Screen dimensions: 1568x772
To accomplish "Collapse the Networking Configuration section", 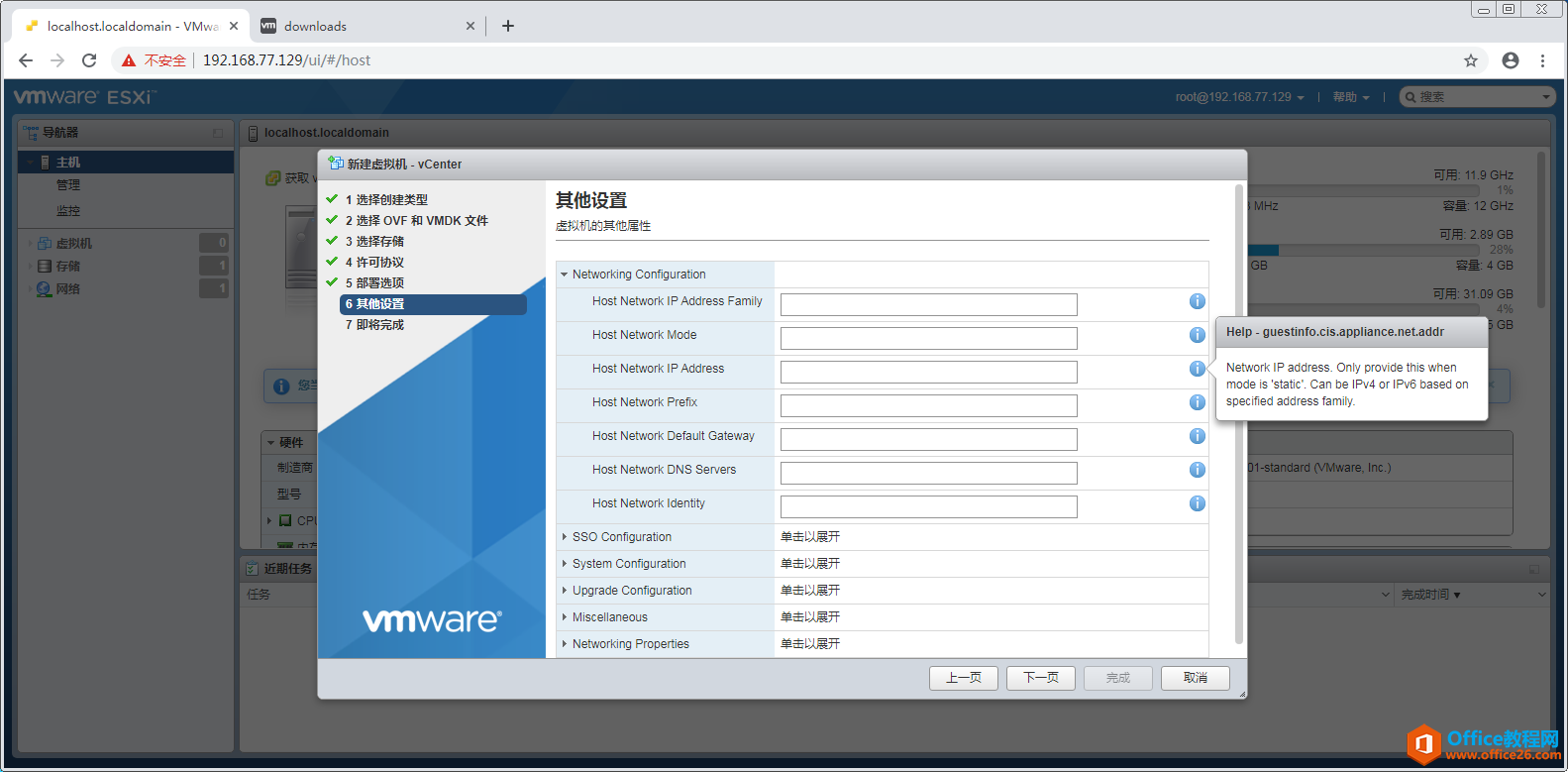I will pos(564,275).
